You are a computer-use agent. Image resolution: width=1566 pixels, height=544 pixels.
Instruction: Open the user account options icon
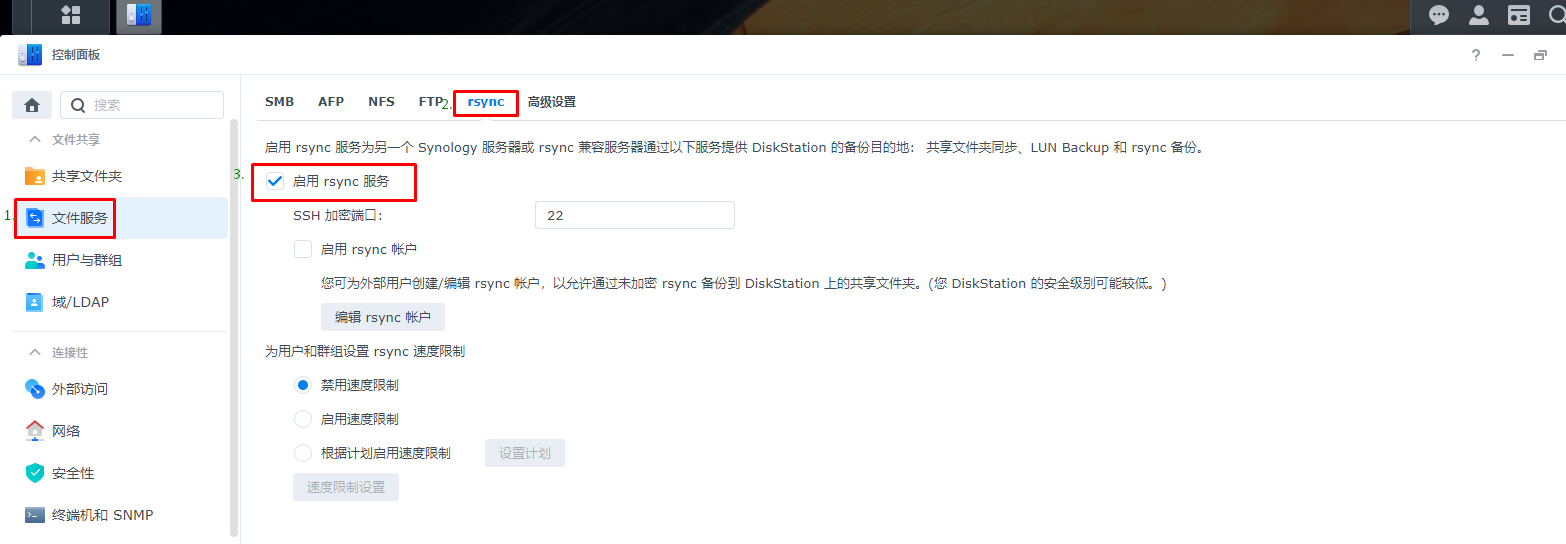[1479, 15]
